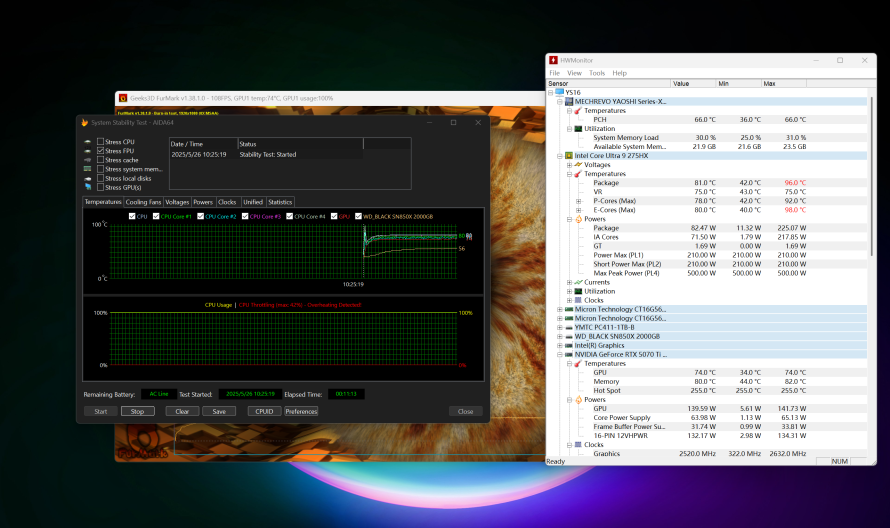The width and height of the screenshot is (890, 528).
Task: Expand the Voltages node under Intel CPU
Action: point(568,165)
